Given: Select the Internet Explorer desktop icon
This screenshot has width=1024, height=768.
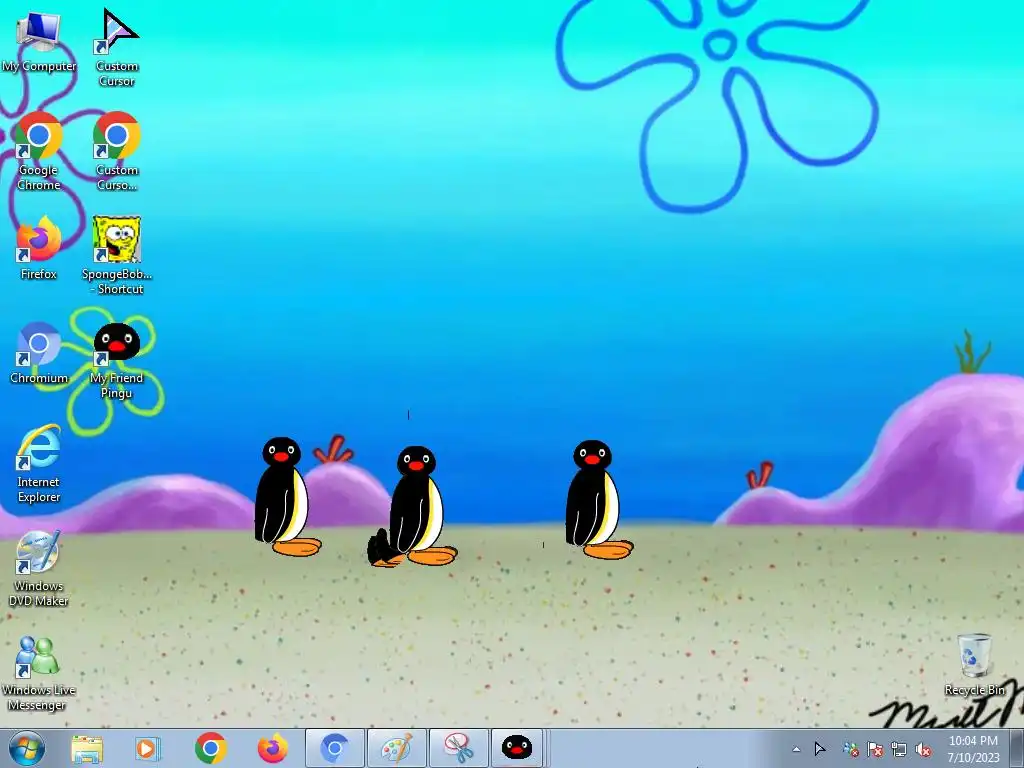Looking at the screenshot, I should pyautogui.click(x=39, y=464).
